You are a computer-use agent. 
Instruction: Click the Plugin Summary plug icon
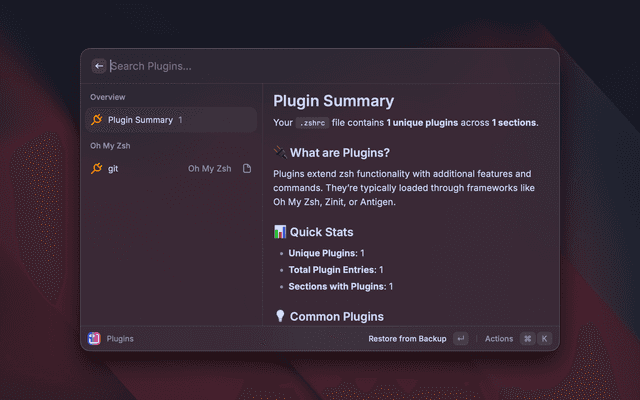(96, 120)
